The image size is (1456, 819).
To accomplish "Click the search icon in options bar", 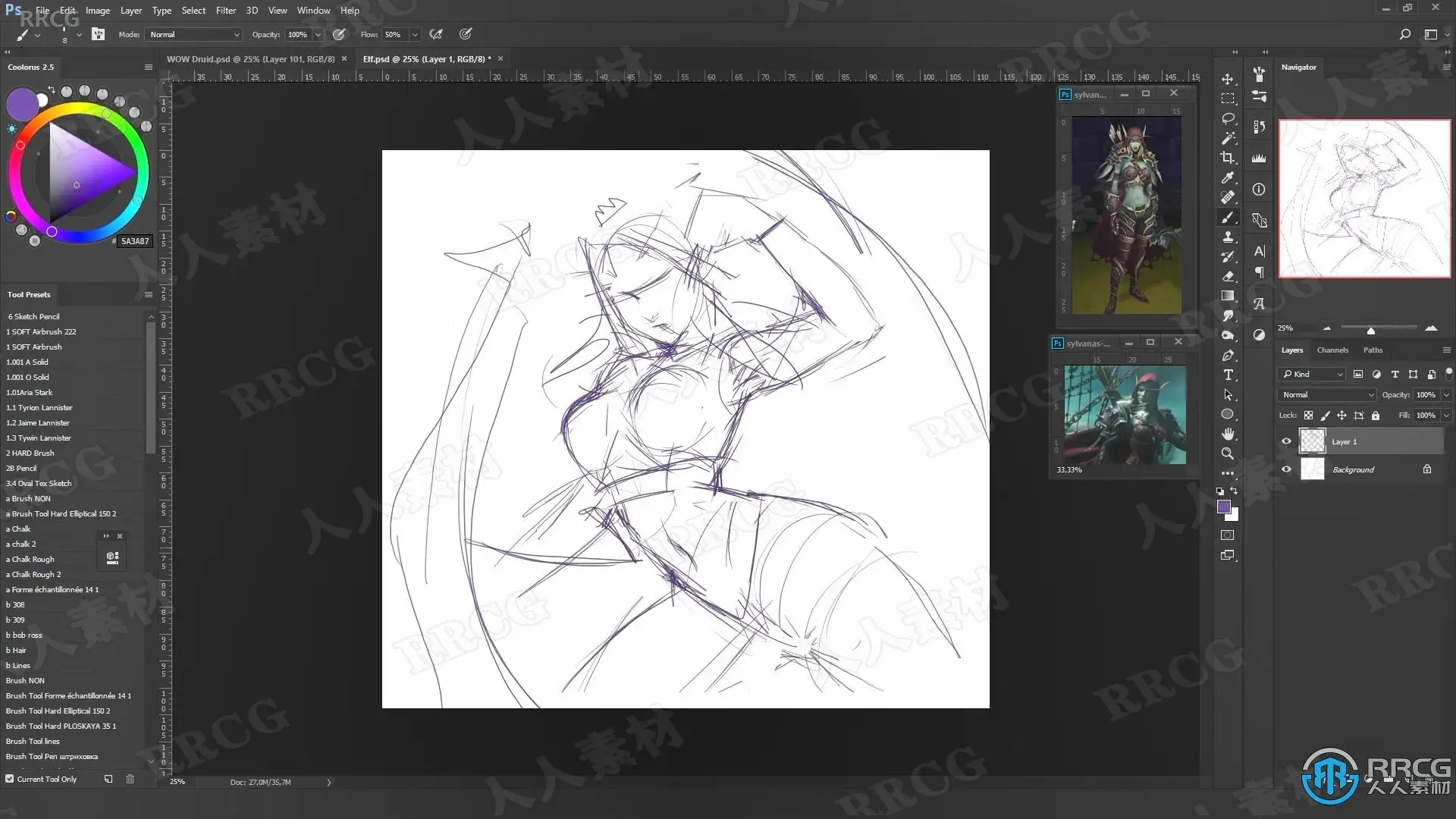I will coord(1404,34).
